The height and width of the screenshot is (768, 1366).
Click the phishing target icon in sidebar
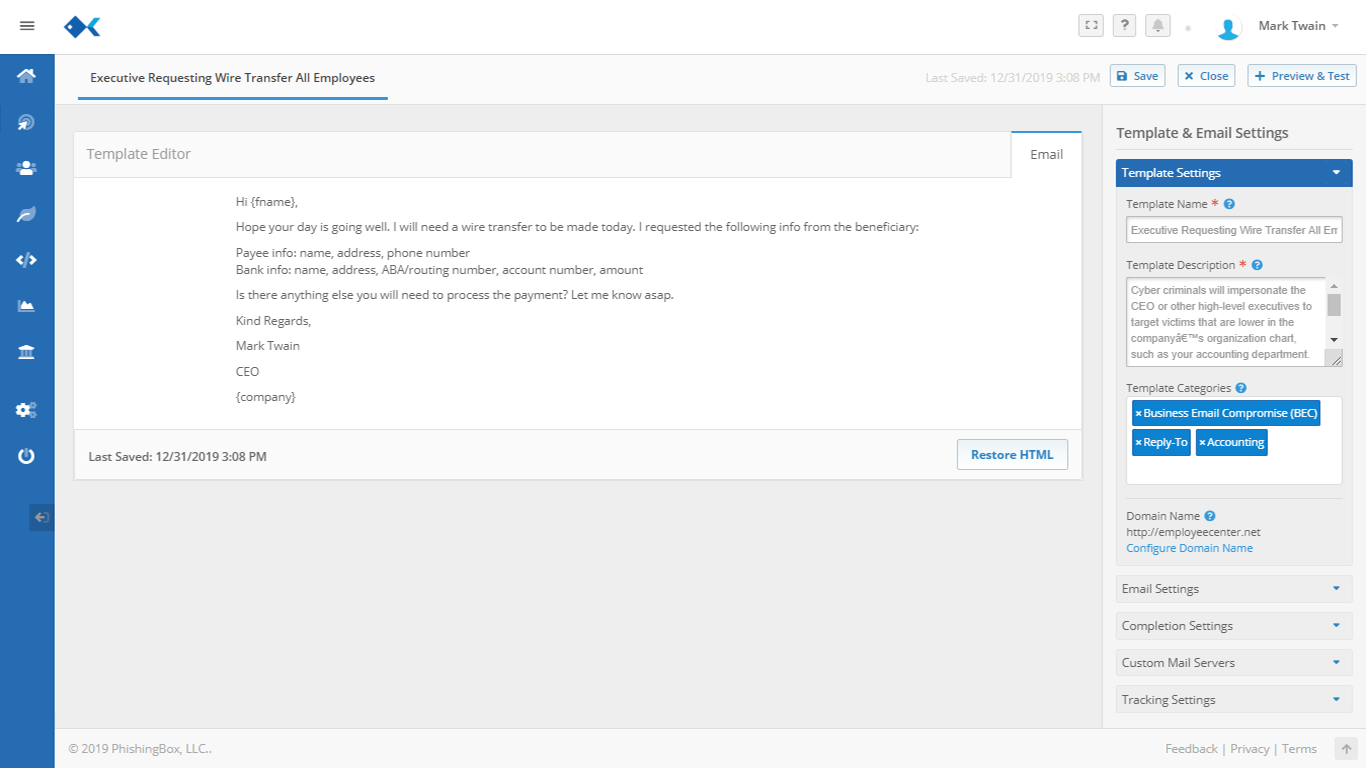[27, 122]
